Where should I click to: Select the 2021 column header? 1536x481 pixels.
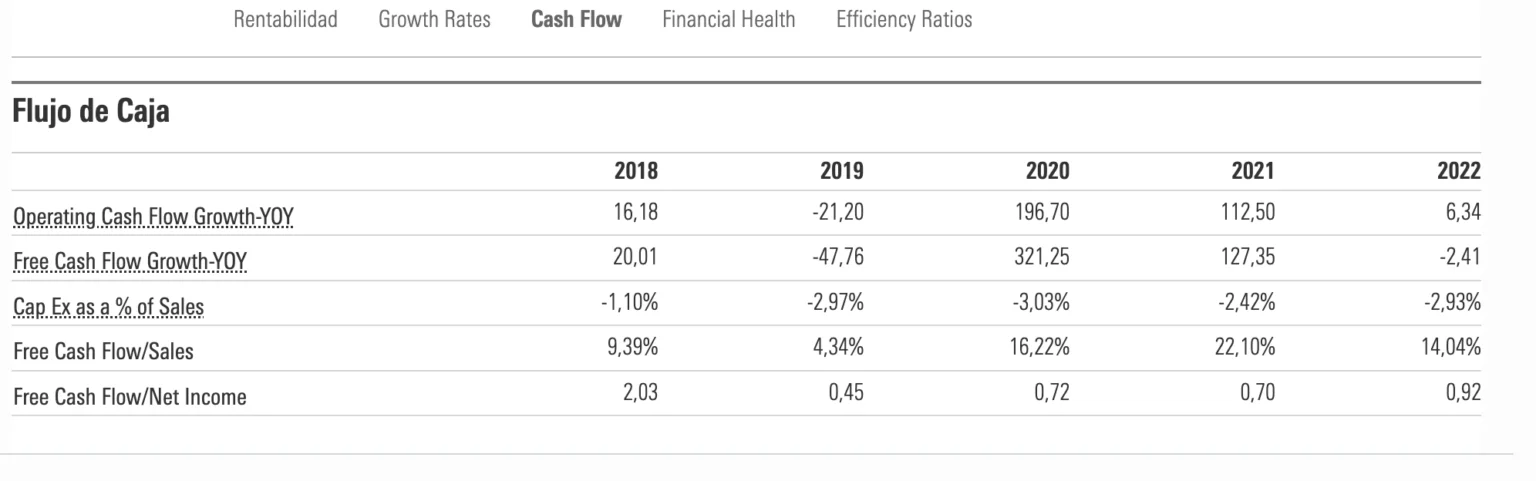[x=1253, y=171]
